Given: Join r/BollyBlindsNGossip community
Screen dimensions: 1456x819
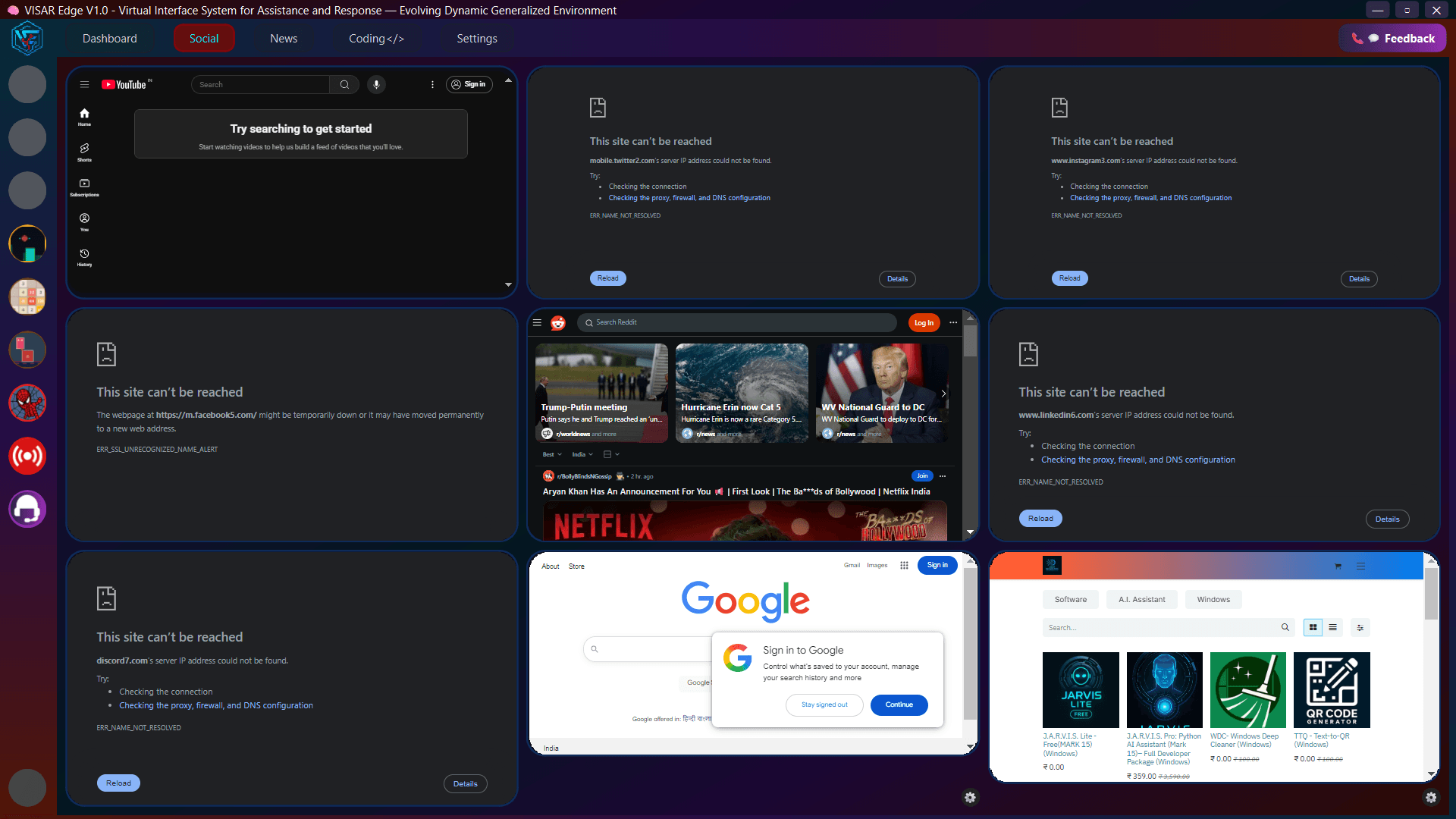Looking at the screenshot, I should (x=921, y=476).
